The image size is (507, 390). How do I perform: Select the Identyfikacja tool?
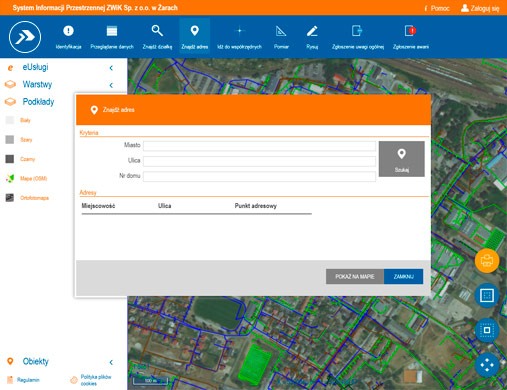coord(68,37)
